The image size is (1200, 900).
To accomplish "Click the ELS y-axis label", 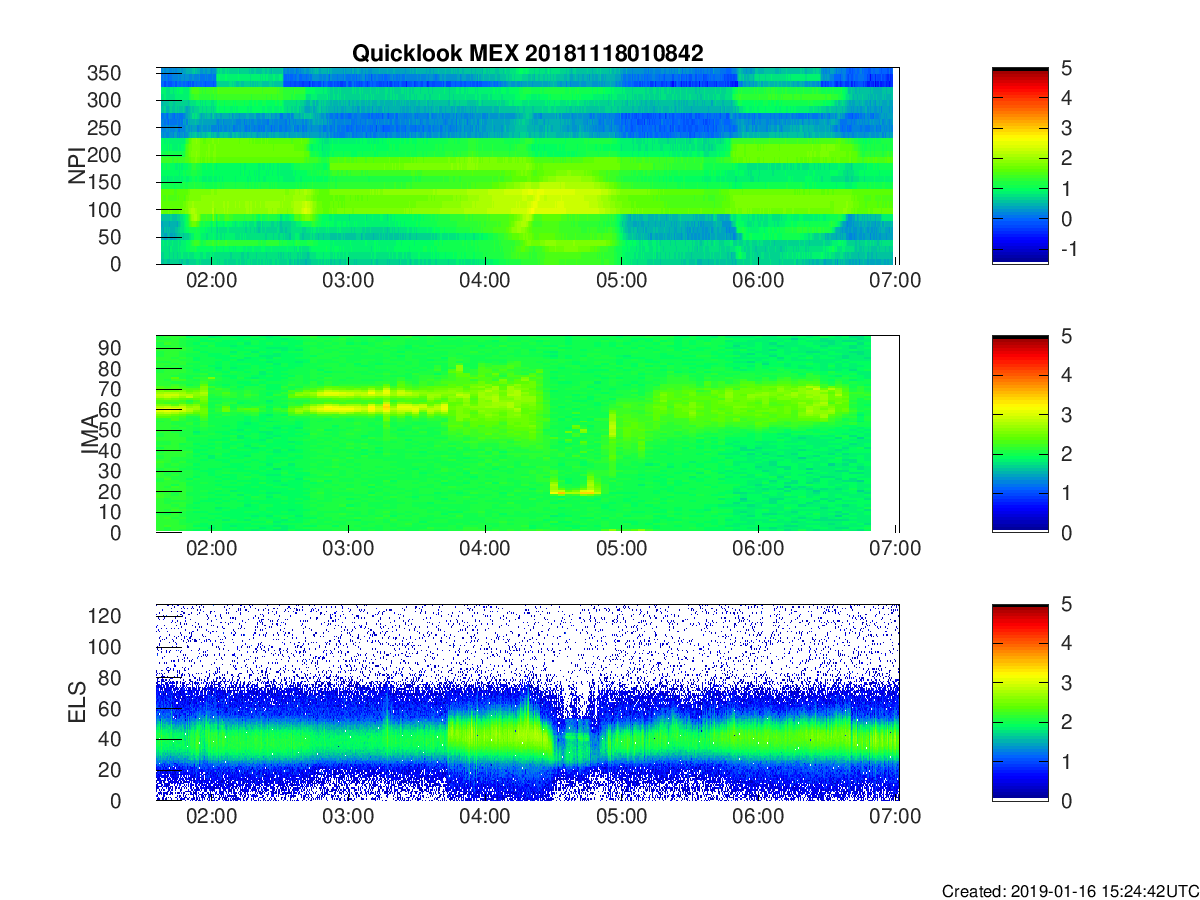I will pyautogui.click(x=77, y=702).
